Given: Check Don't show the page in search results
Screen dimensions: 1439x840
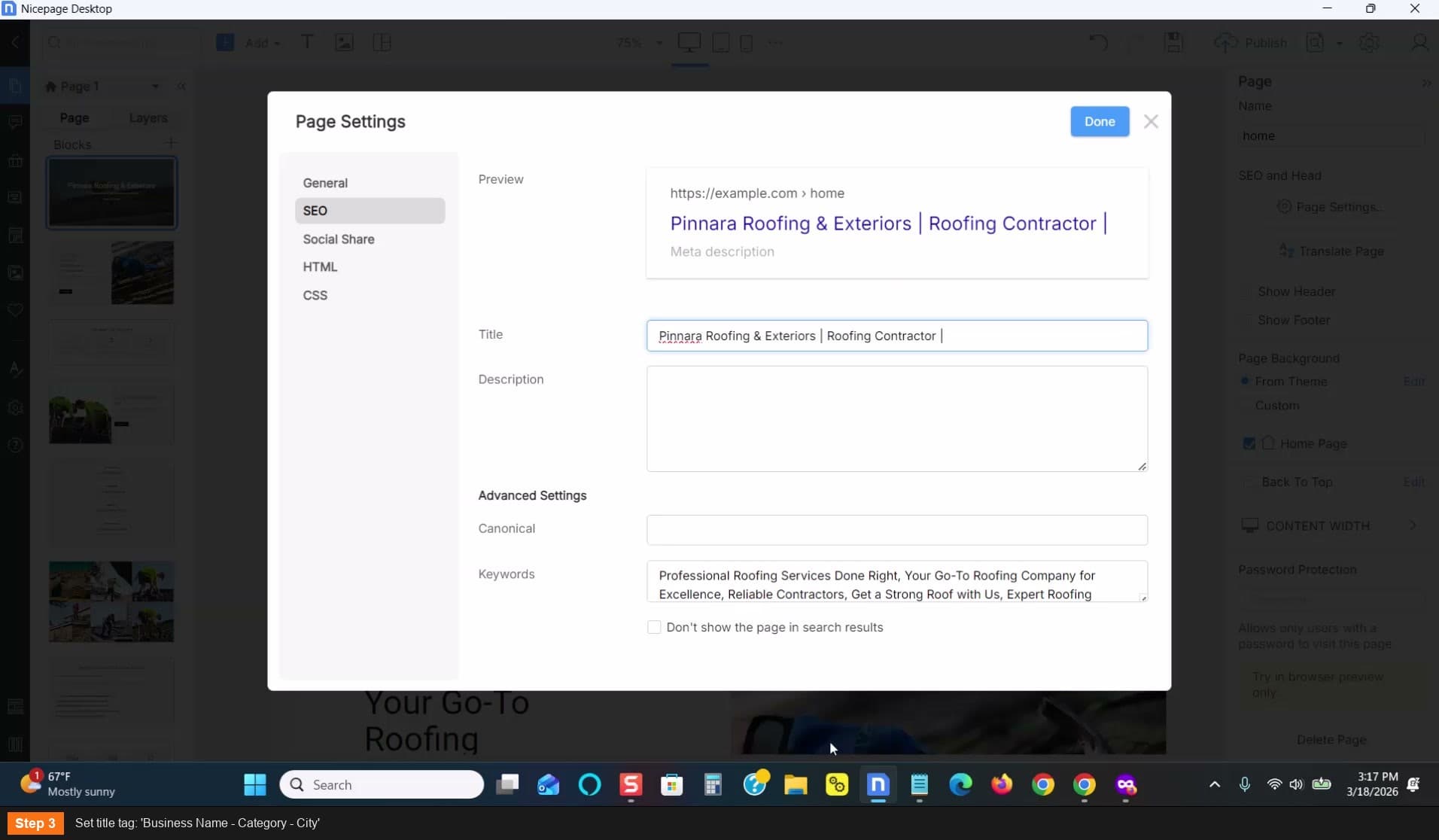Looking at the screenshot, I should tap(654, 627).
